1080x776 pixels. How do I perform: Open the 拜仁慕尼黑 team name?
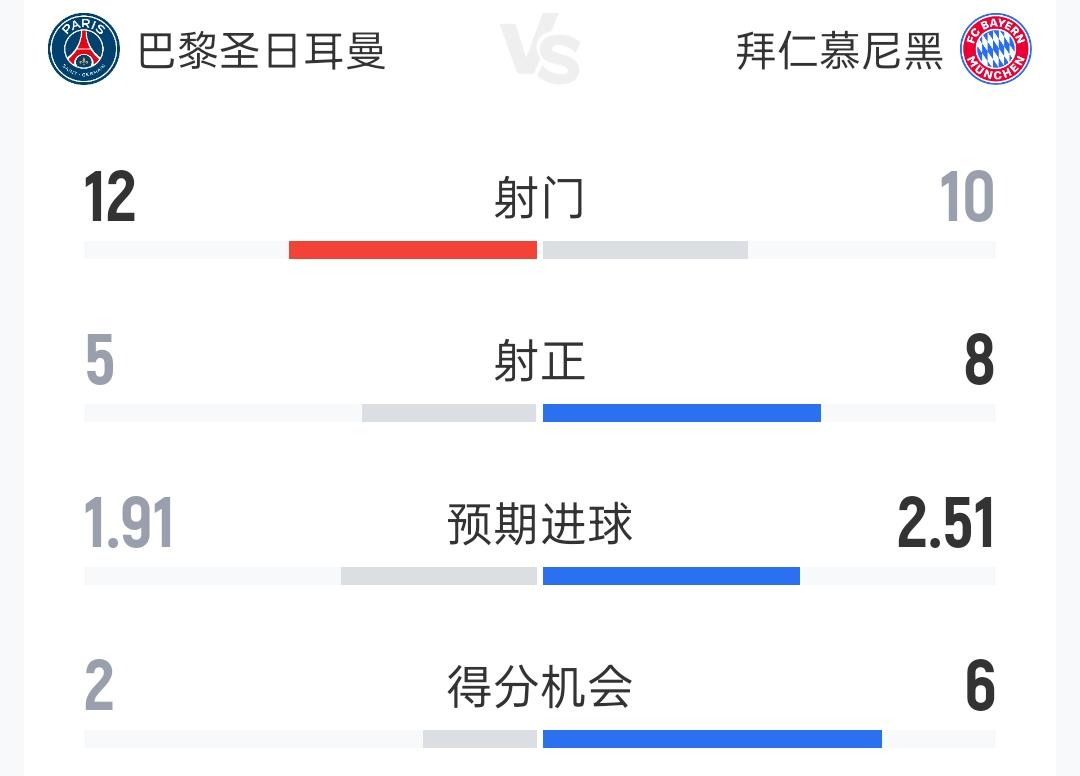coord(839,50)
